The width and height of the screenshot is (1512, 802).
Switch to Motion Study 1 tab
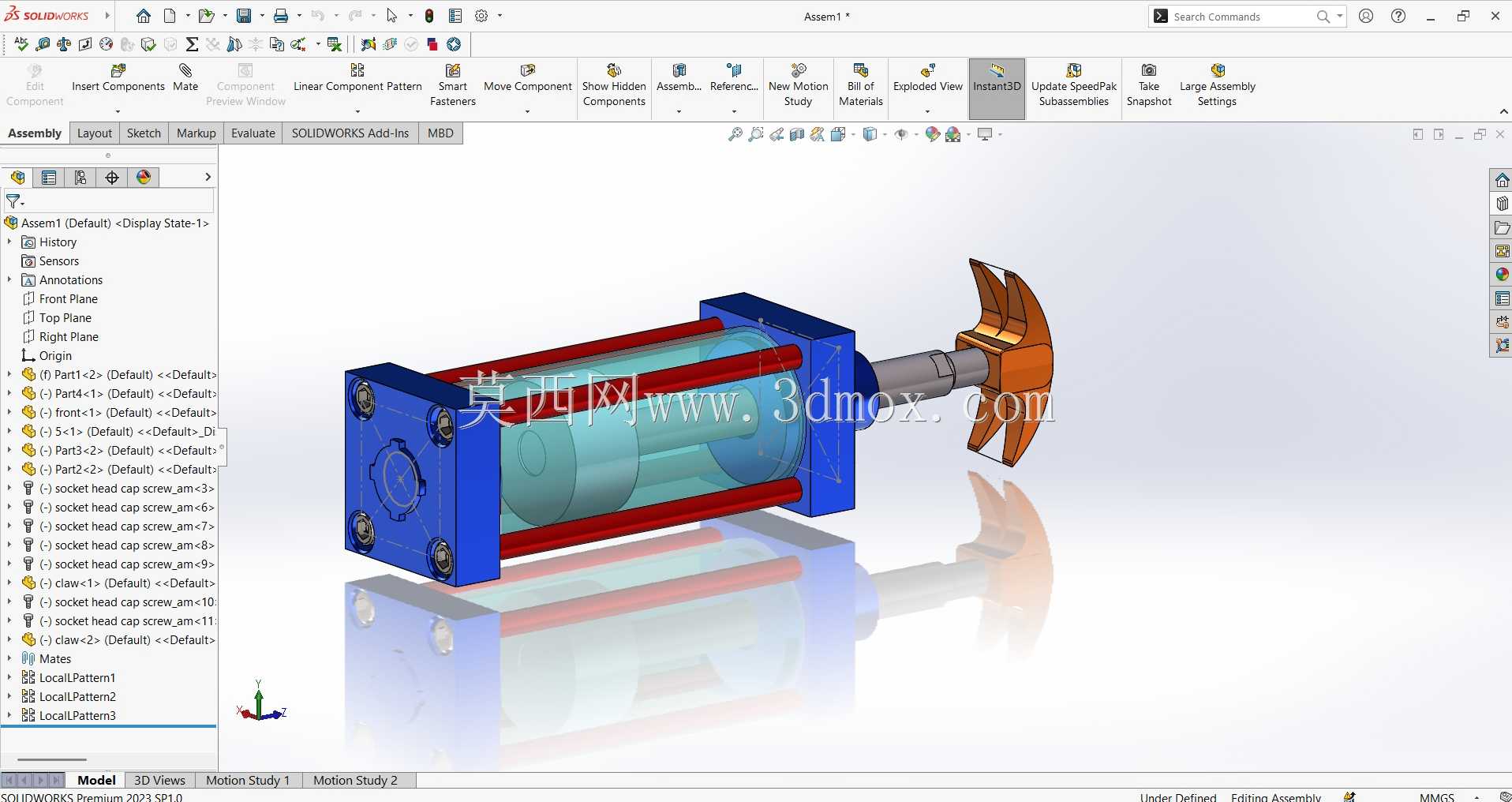248,780
